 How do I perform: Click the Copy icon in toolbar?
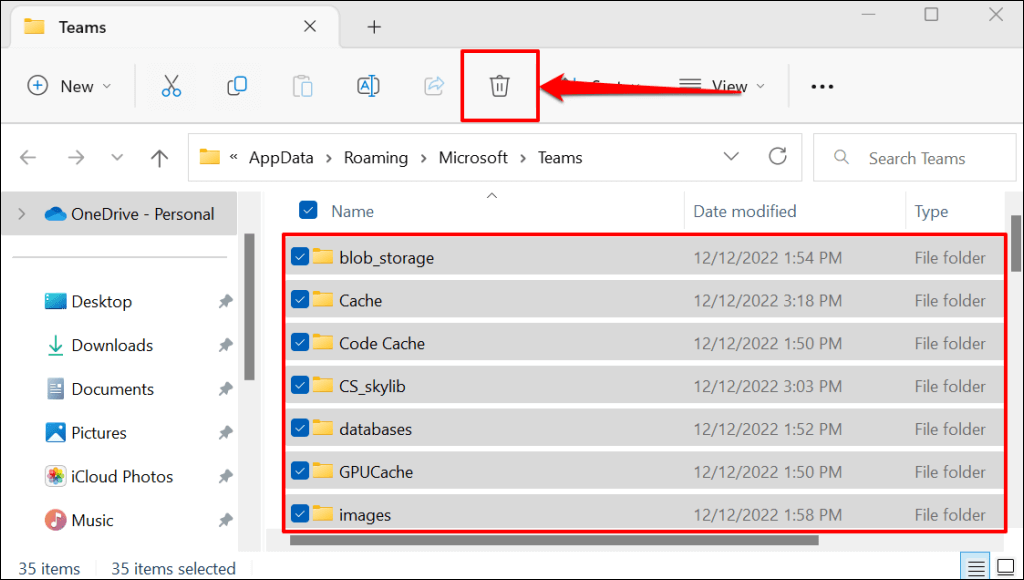tap(237, 86)
